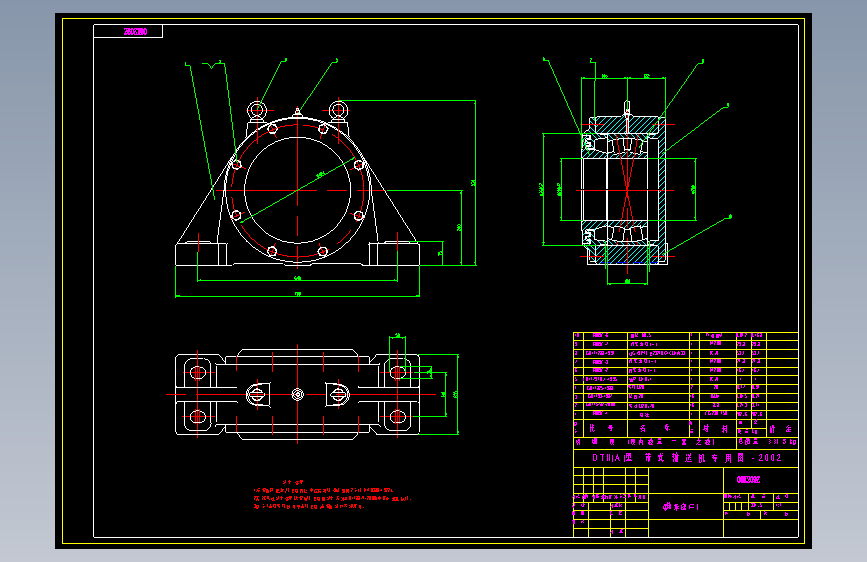Click the center concentric-circle fitting in the plan view

coord(297,394)
